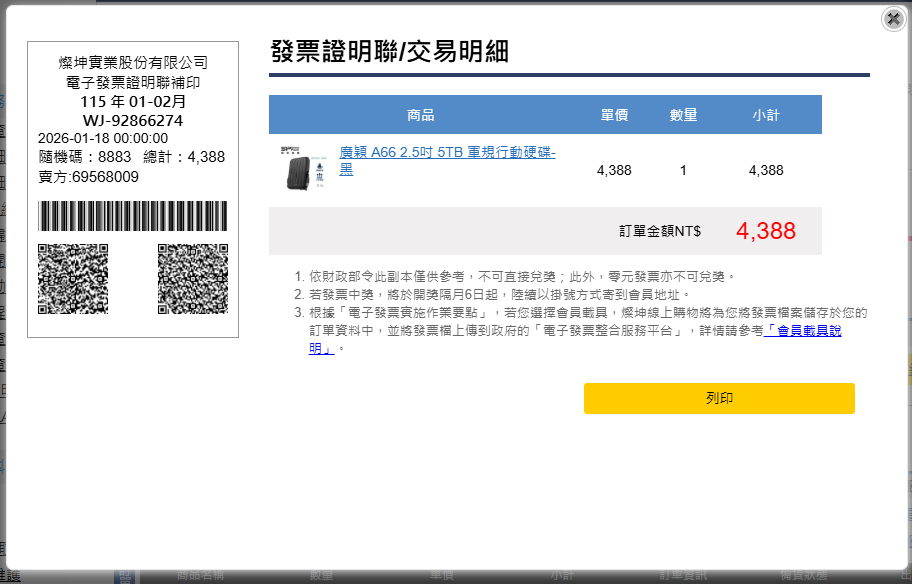Image resolution: width=912 pixels, height=584 pixels.
Task: Click the invoice barcode
Action: point(132,216)
